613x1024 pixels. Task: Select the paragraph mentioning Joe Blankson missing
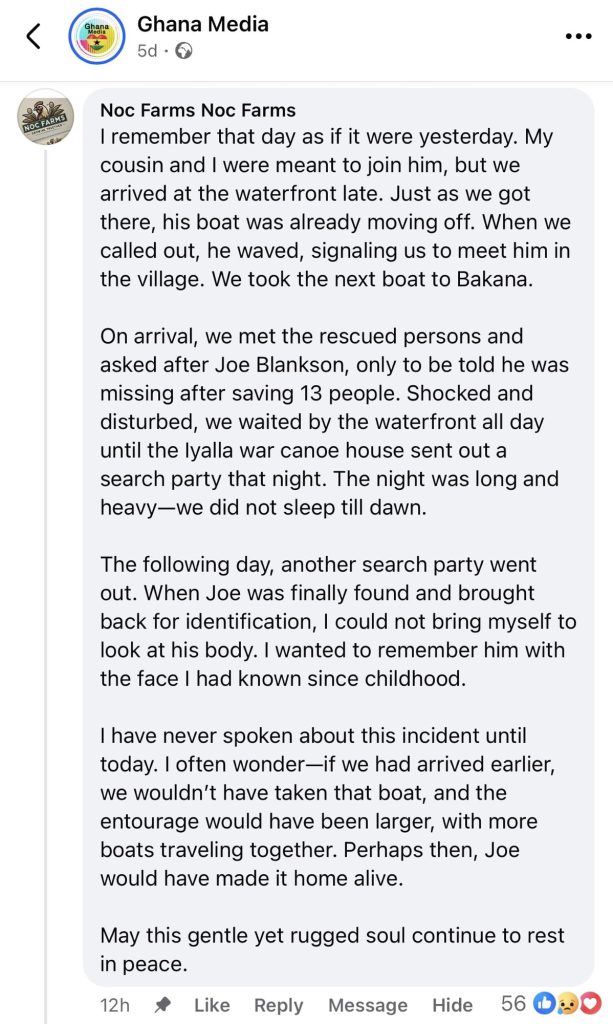334,421
